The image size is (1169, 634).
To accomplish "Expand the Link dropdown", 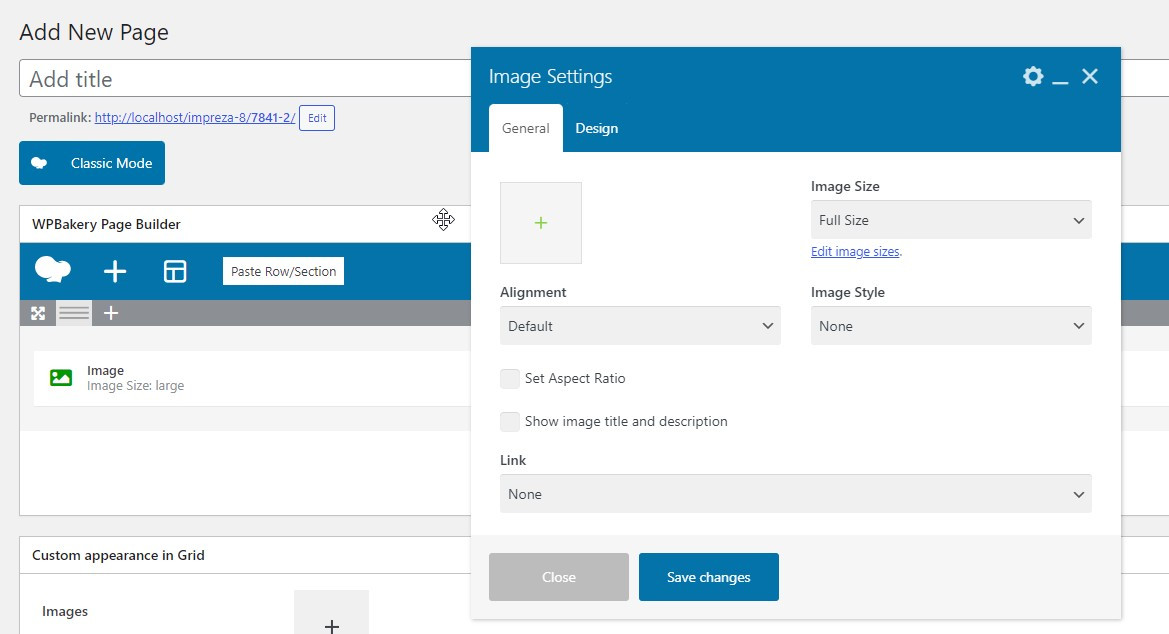I will (x=795, y=494).
